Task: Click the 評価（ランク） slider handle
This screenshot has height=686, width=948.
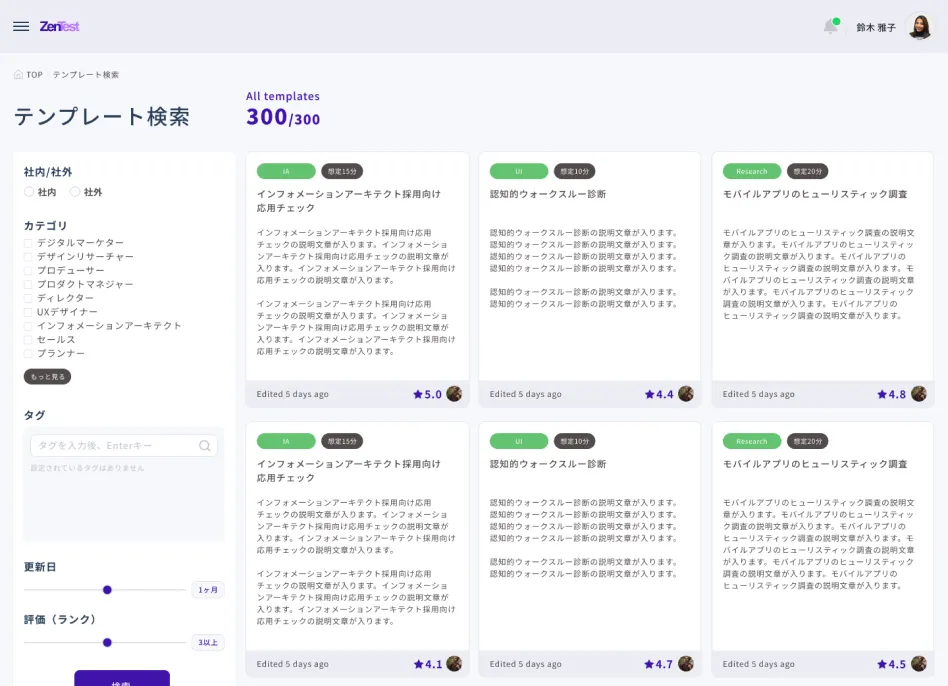Action: pyautogui.click(x=107, y=642)
